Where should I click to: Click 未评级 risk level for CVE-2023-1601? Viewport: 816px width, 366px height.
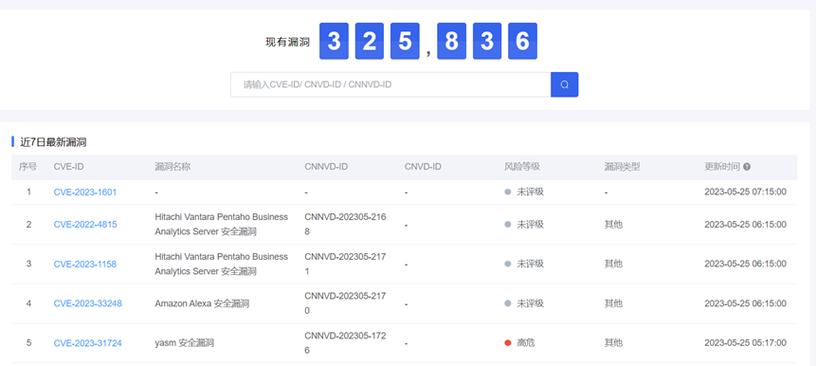524,192
